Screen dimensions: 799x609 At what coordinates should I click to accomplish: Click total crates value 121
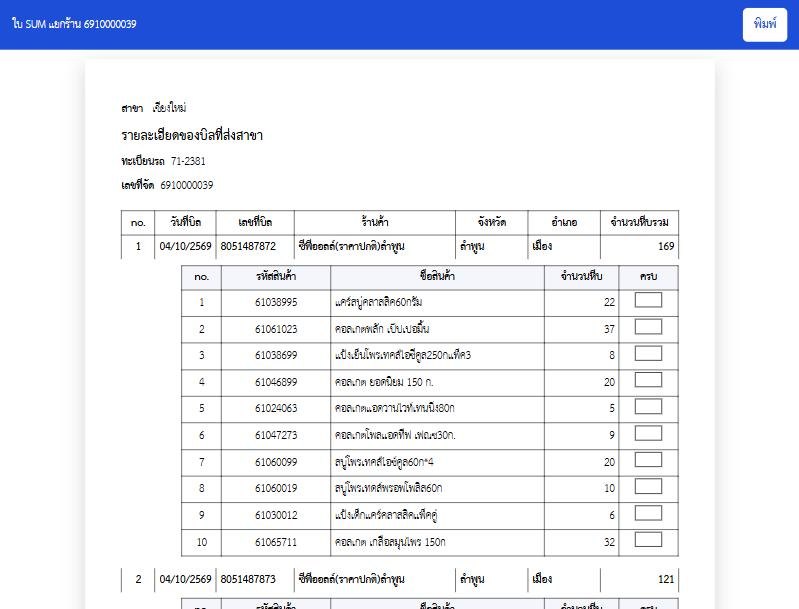coord(666,579)
